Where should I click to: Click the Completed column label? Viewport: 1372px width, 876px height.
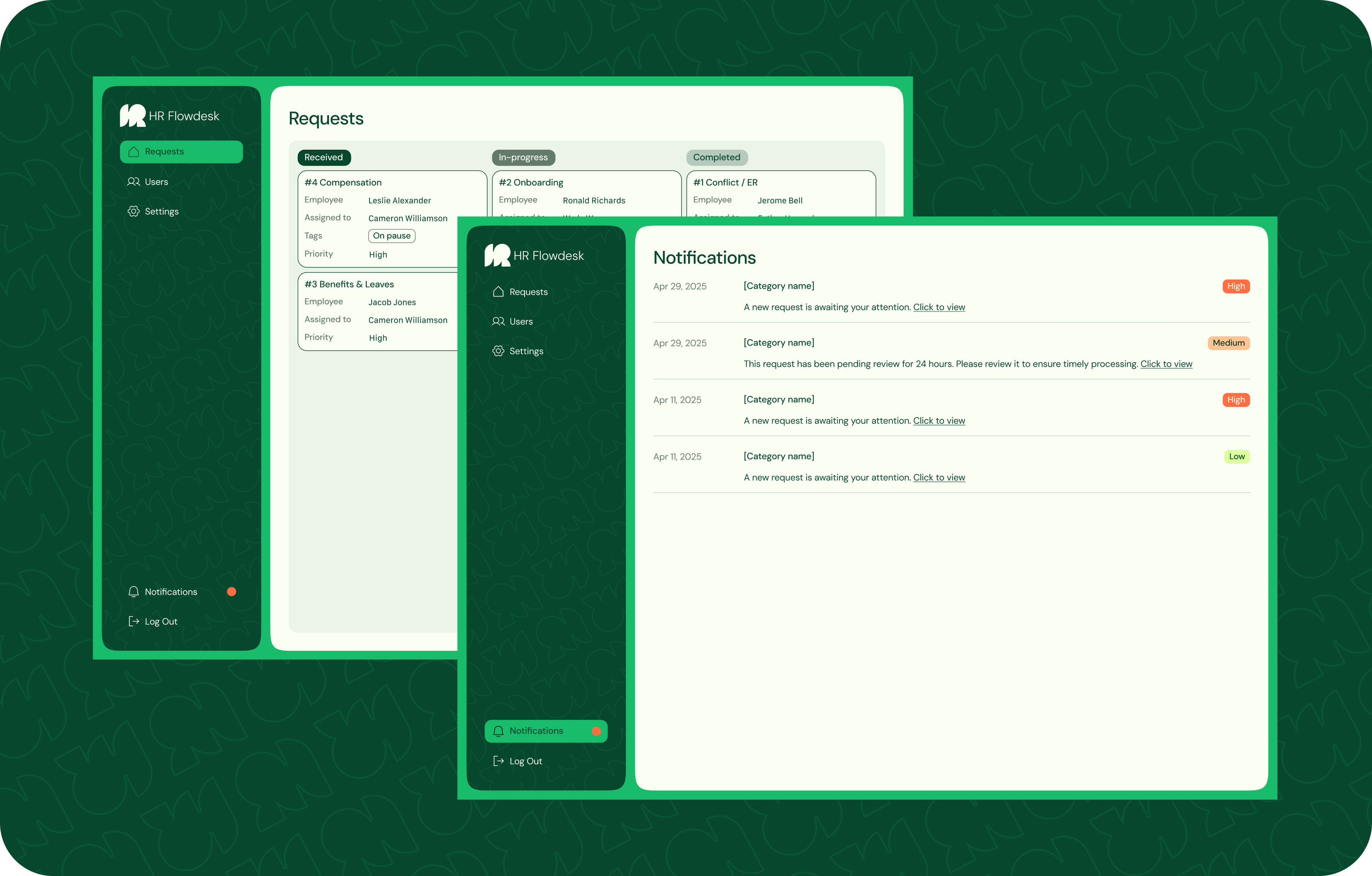point(717,157)
